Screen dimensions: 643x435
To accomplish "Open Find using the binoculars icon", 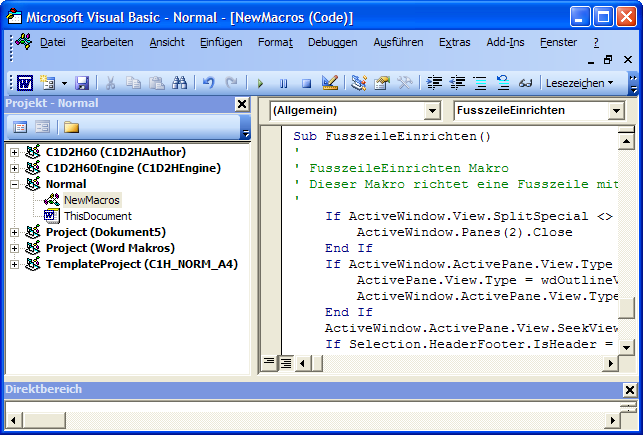I will pos(180,83).
